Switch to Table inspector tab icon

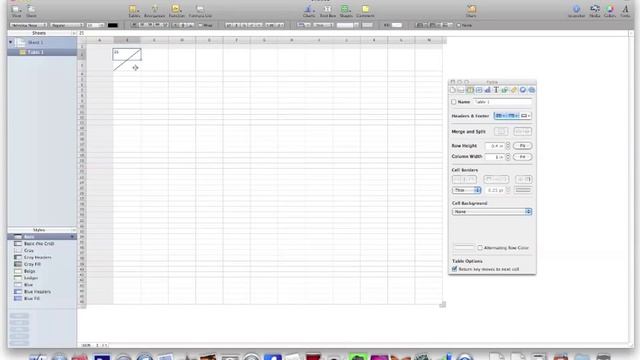pos(470,90)
